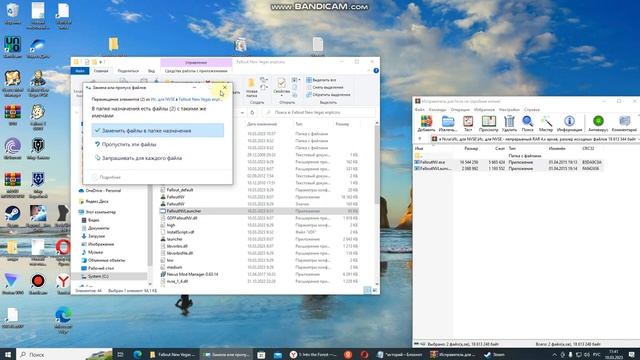Open OneDrive - Personal in navigation pane
This screenshot has width=640, height=360.
click(x=100, y=191)
